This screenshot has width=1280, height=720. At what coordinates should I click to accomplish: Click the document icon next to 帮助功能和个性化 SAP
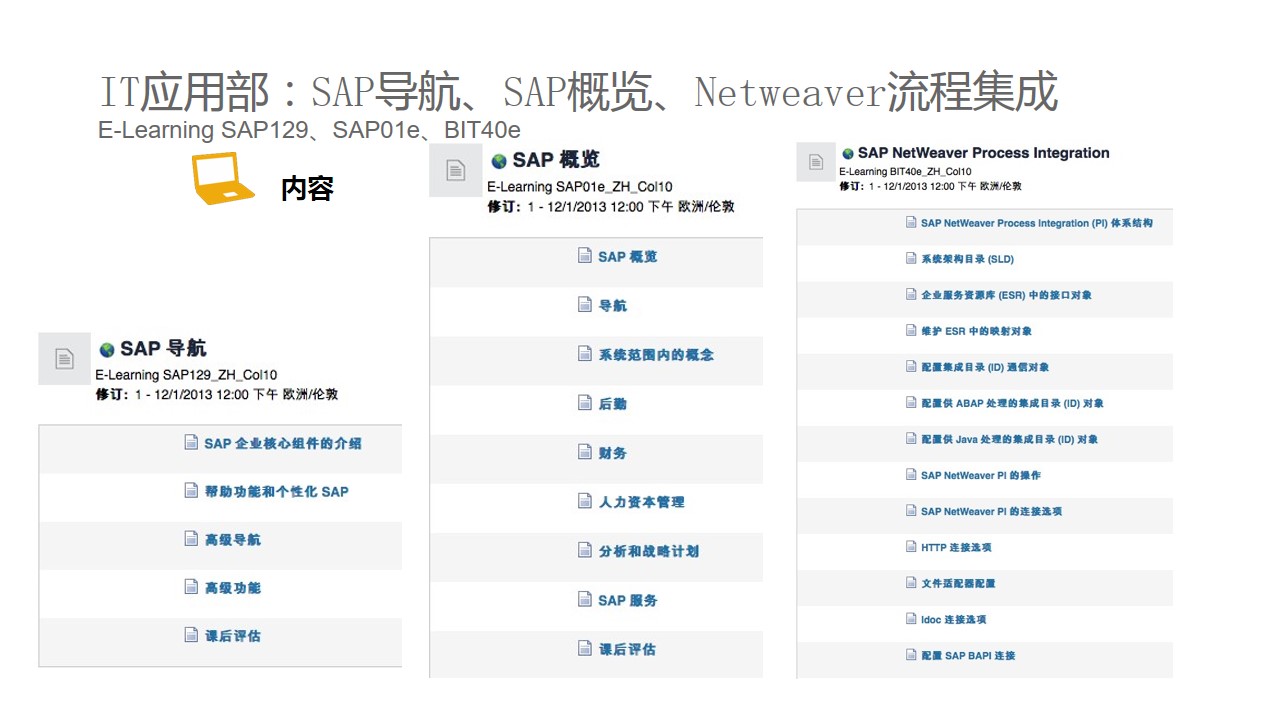191,490
